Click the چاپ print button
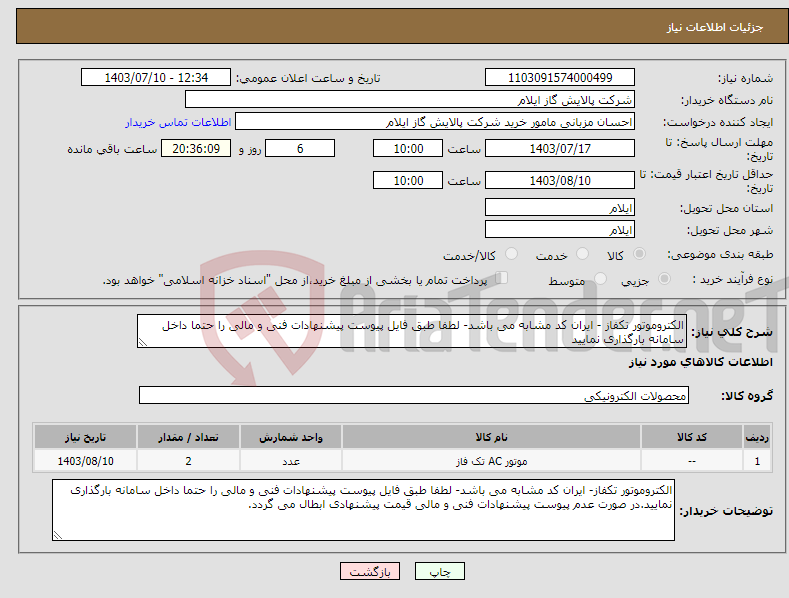 coord(440,571)
